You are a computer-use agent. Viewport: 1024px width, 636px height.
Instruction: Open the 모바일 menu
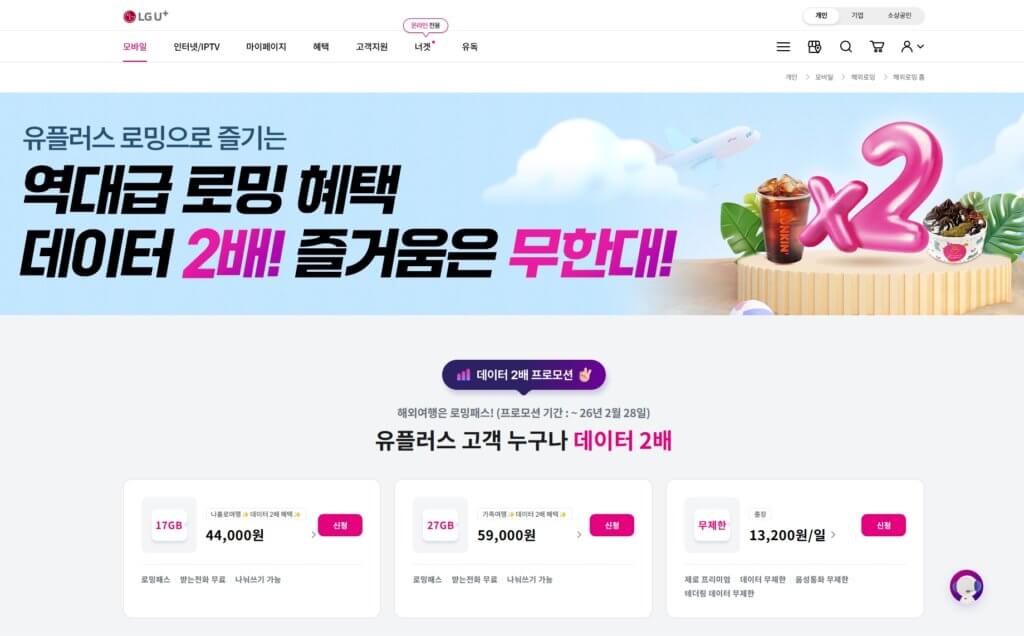pyautogui.click(x=135, y=46)
